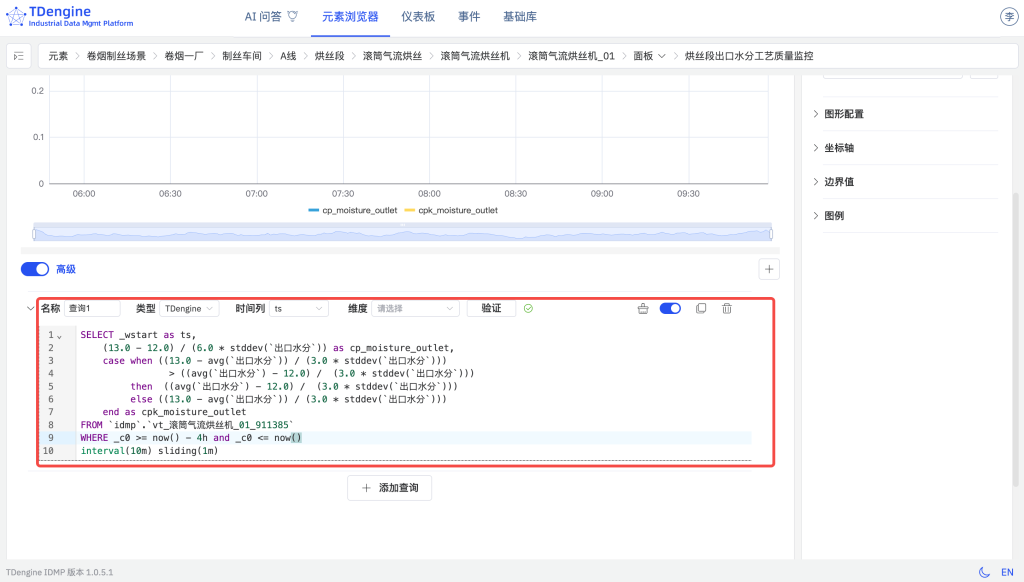1024x582 pixels.
Task: Delete 查询1 with the trash icon
Action: point(727,308)
